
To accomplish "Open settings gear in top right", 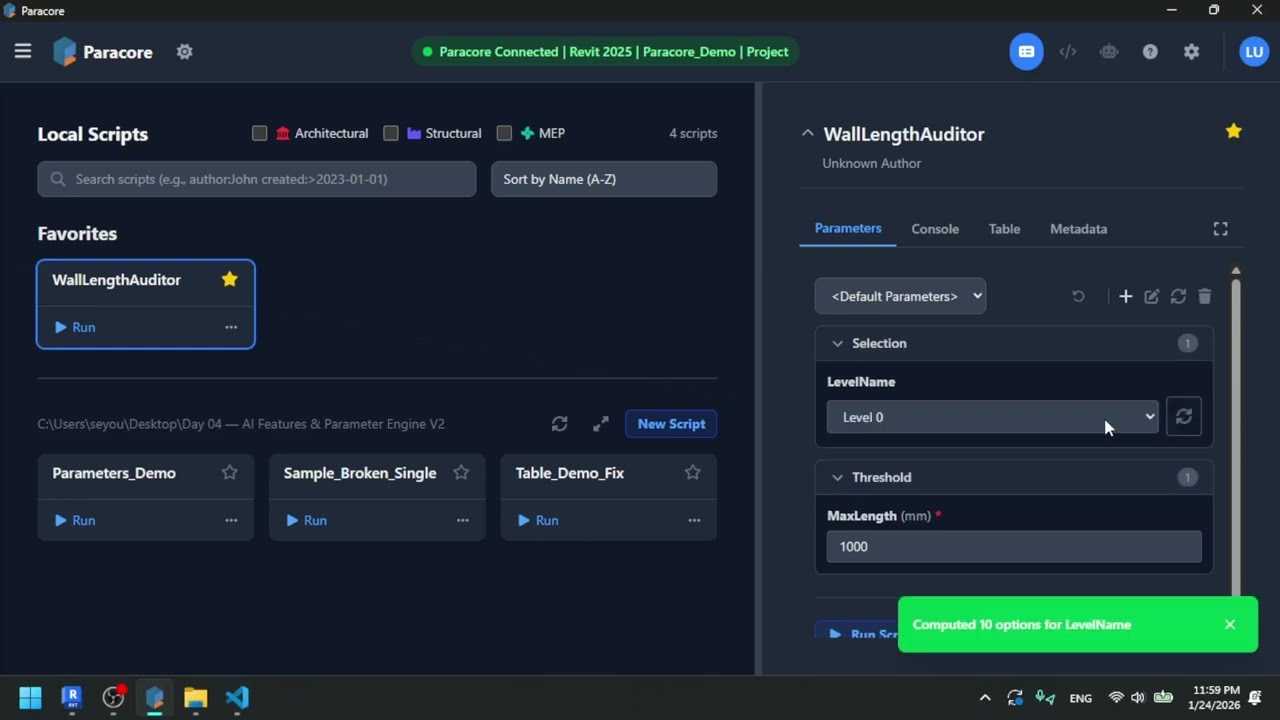I will tap(1191, 51).
